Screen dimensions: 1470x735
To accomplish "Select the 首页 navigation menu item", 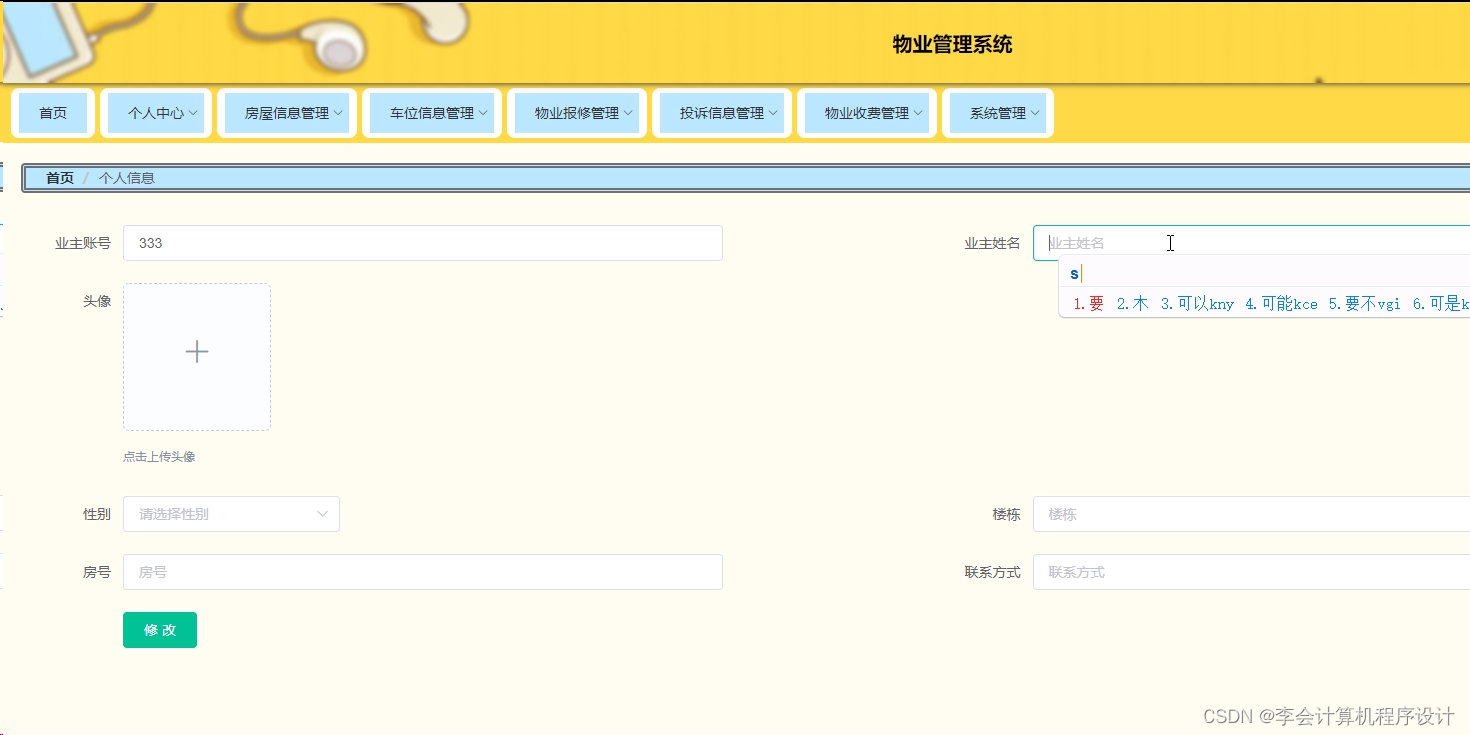I will point(53,112).
